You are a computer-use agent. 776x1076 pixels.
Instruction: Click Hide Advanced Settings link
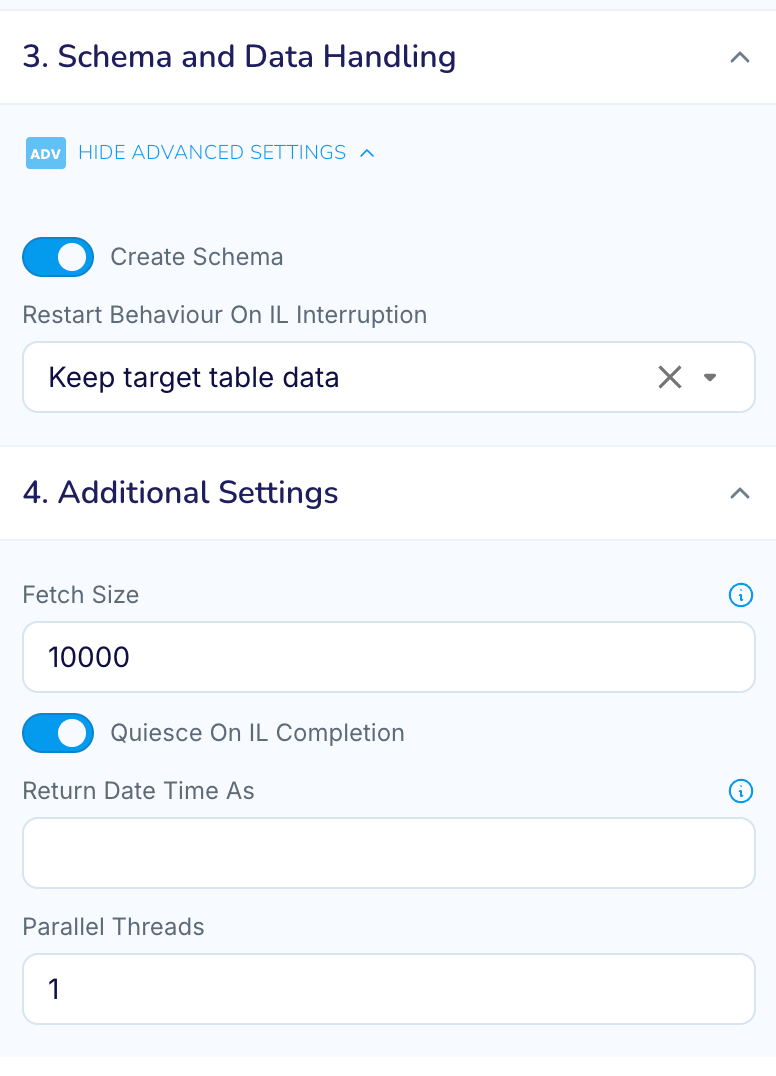pyautogui.click(x=212, y=152)
